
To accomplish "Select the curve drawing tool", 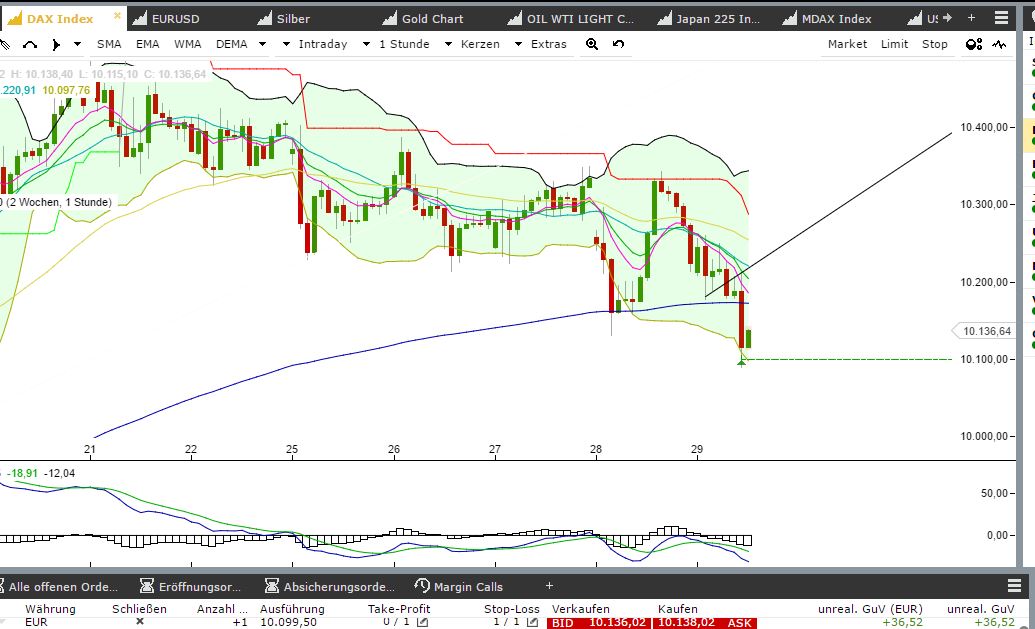I will tap(31, 44).
